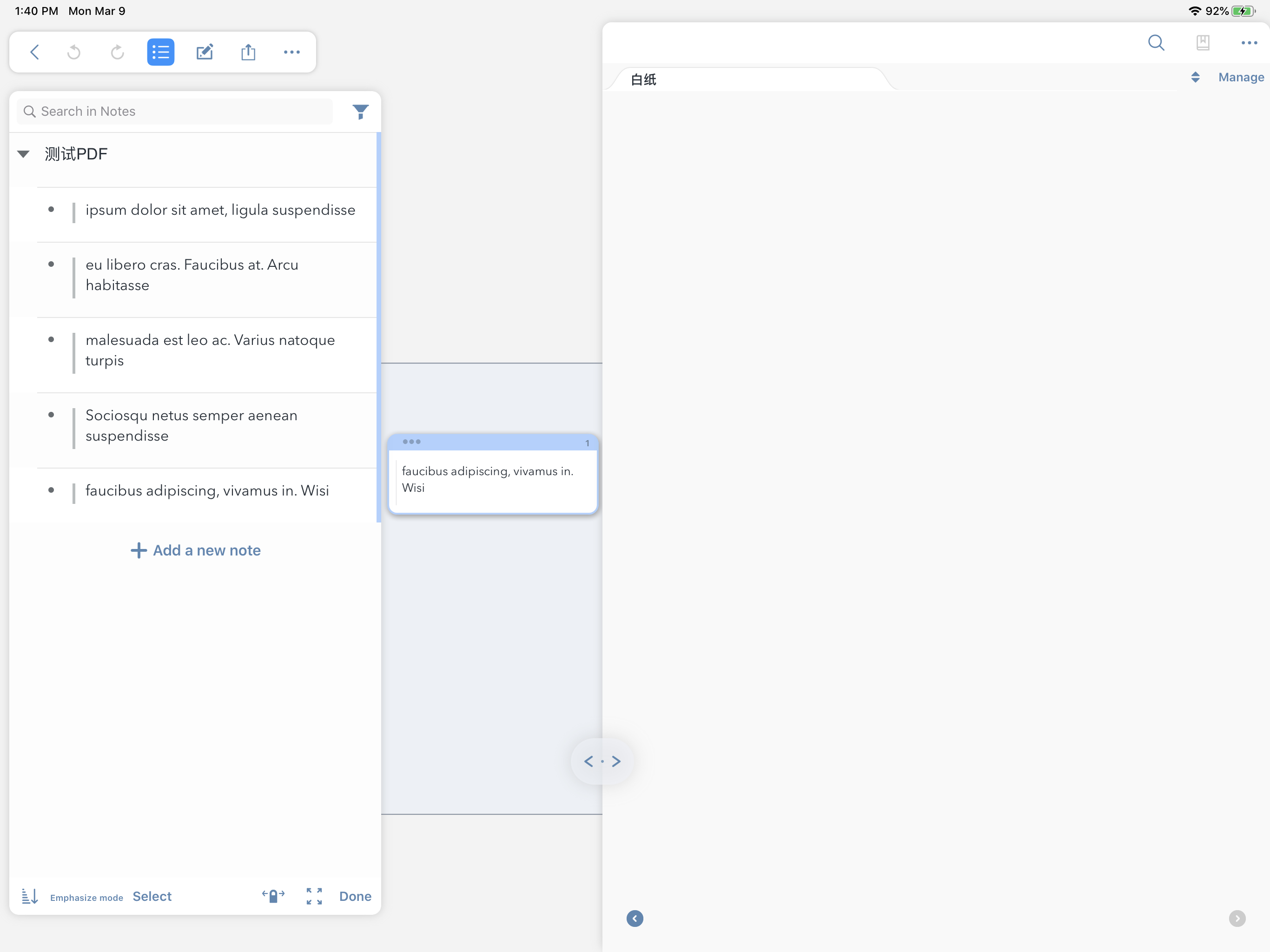Click the battery status indicator
Screen dimensions: 1270x952
(1244, 11)
